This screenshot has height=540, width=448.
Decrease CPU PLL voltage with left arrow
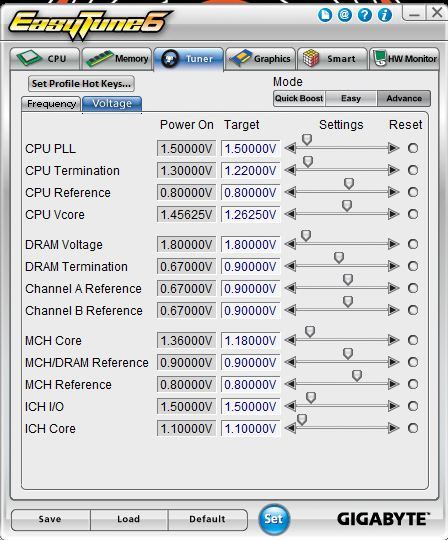(x=291, y=148)
